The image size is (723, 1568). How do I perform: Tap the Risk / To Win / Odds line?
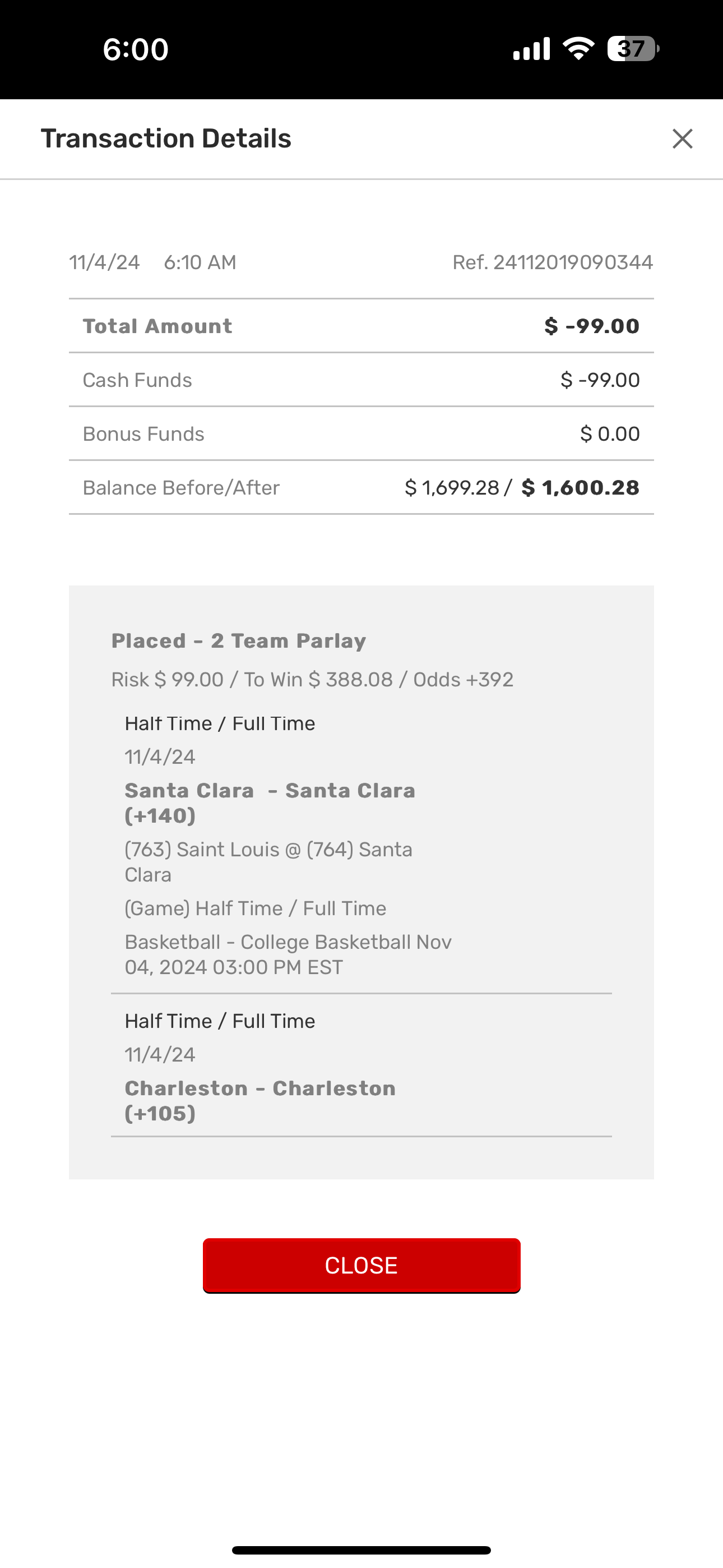tap(312, 679)
